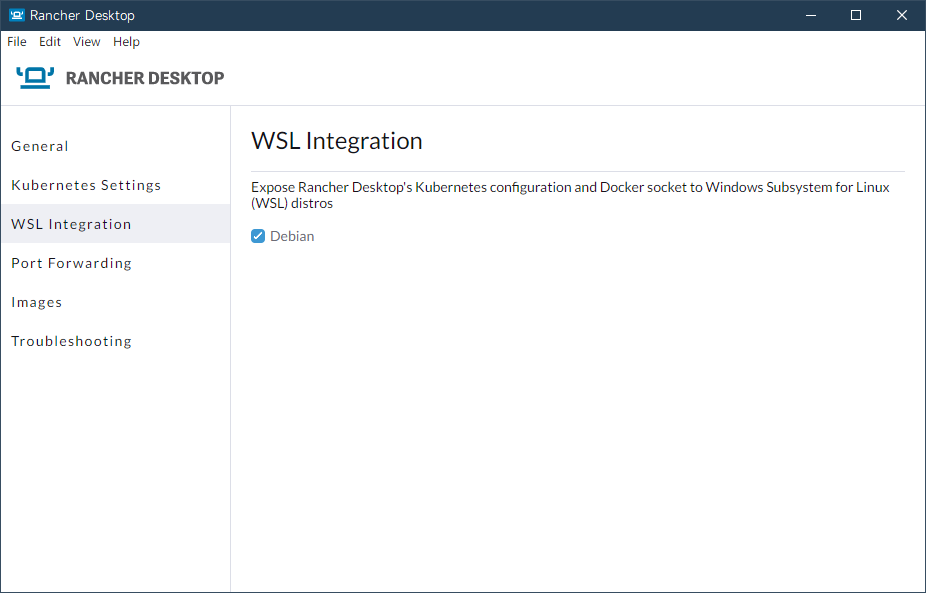The image size is (926, 593).
Task: Click the Rancher Desktop title bar icon
Action: [17, 15]
